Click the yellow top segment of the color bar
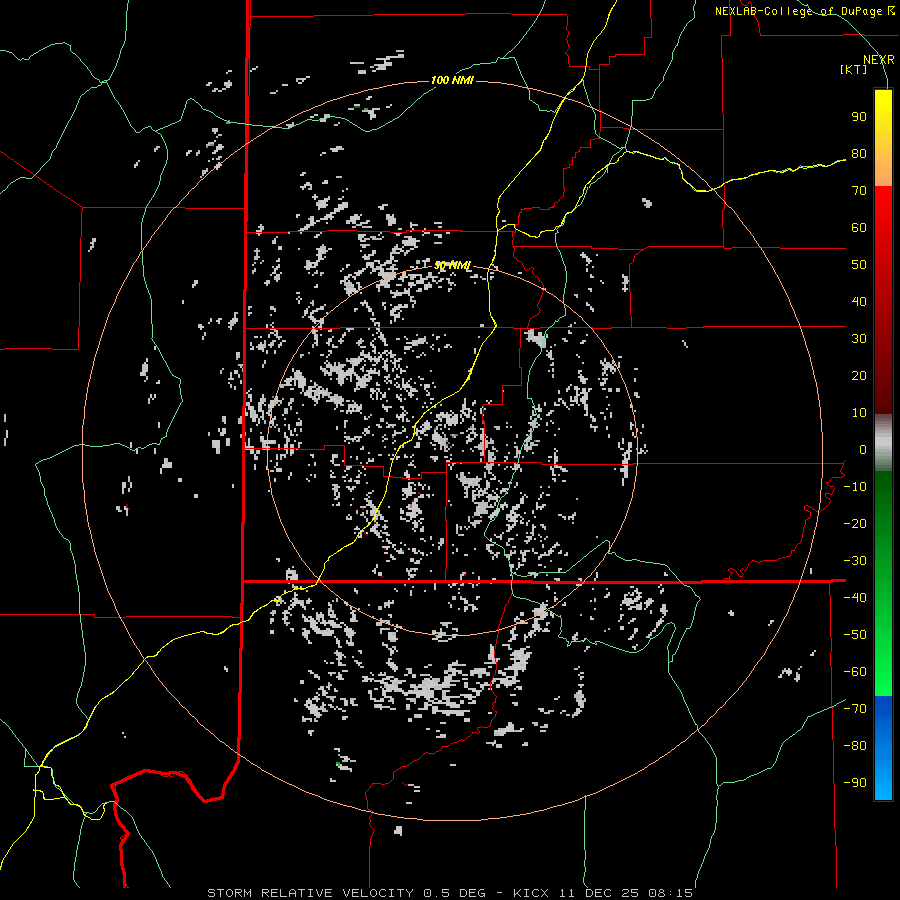This screenshot has height=900, width=900. pos(883,138)
